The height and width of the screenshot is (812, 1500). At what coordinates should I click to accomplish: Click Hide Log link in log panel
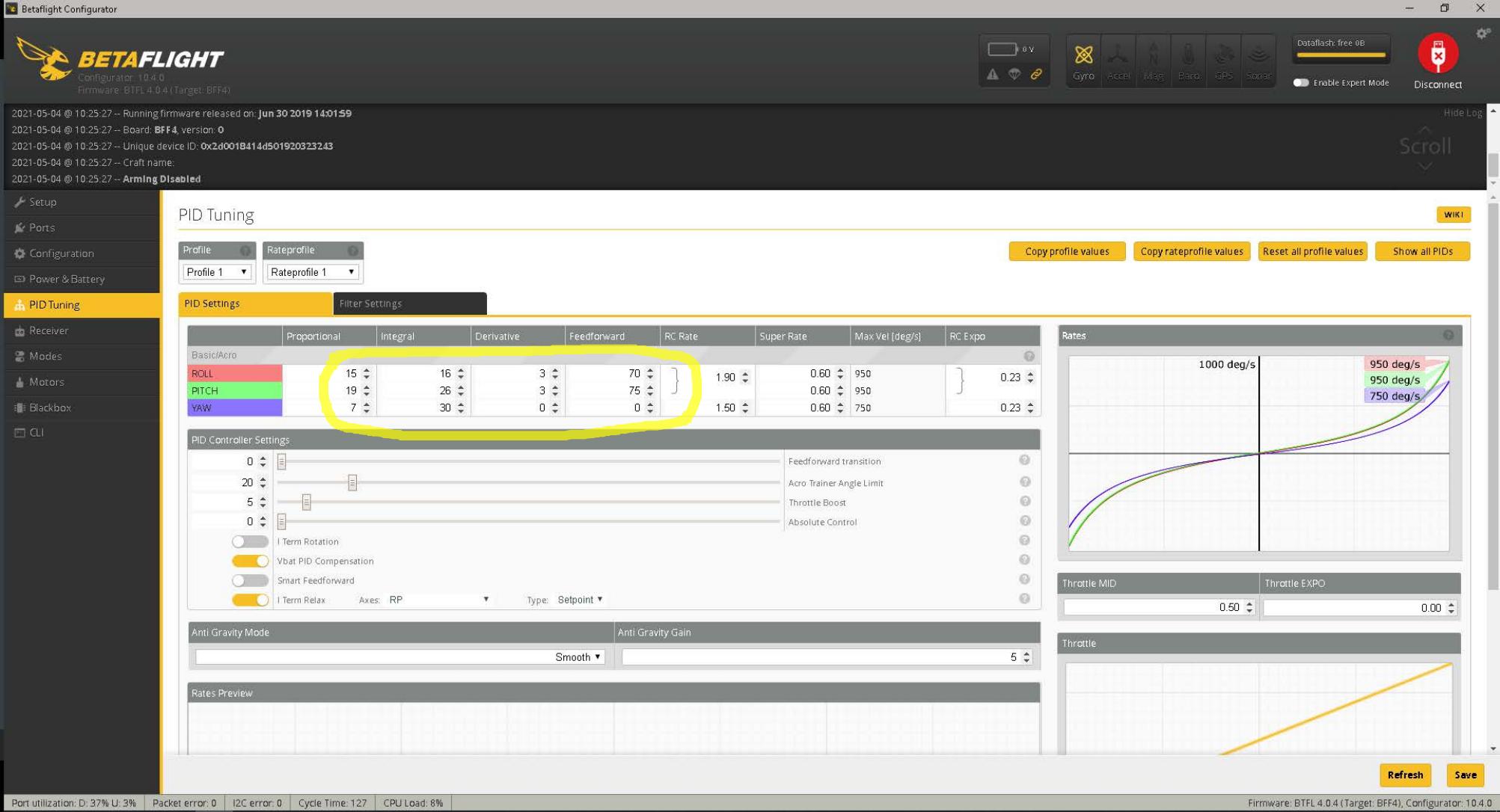(1463, 113)
